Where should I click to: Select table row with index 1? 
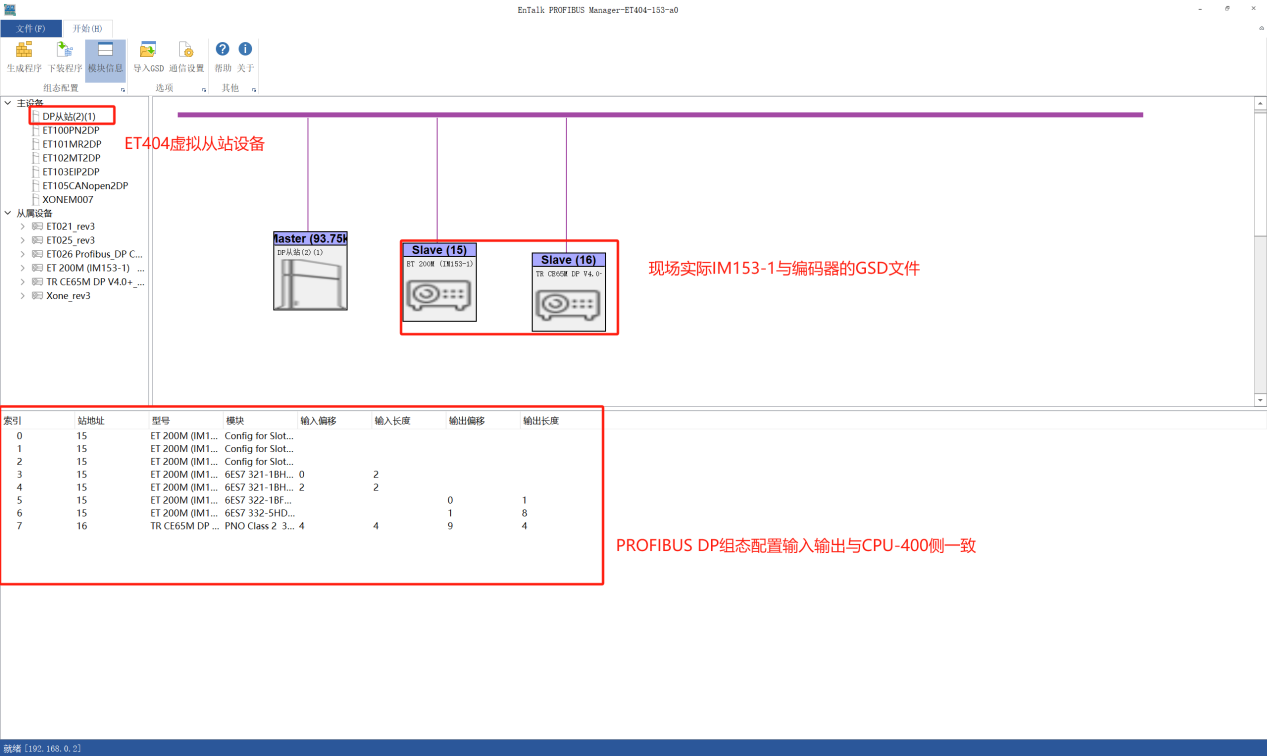(x=298, y=449)
